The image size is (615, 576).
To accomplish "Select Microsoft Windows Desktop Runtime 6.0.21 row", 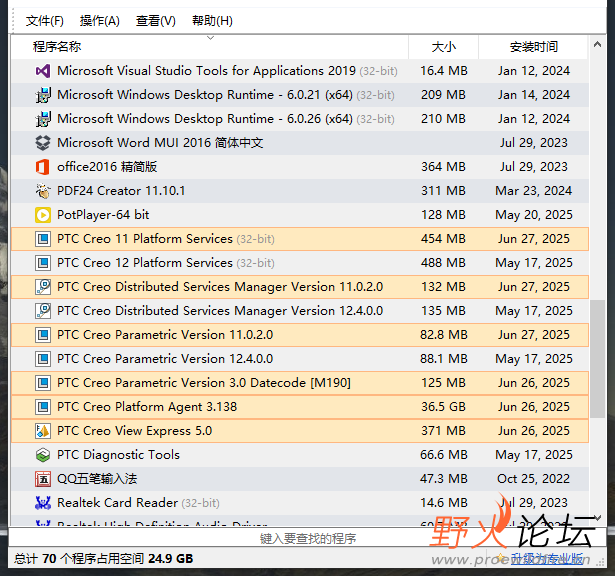I will (300, 95).
